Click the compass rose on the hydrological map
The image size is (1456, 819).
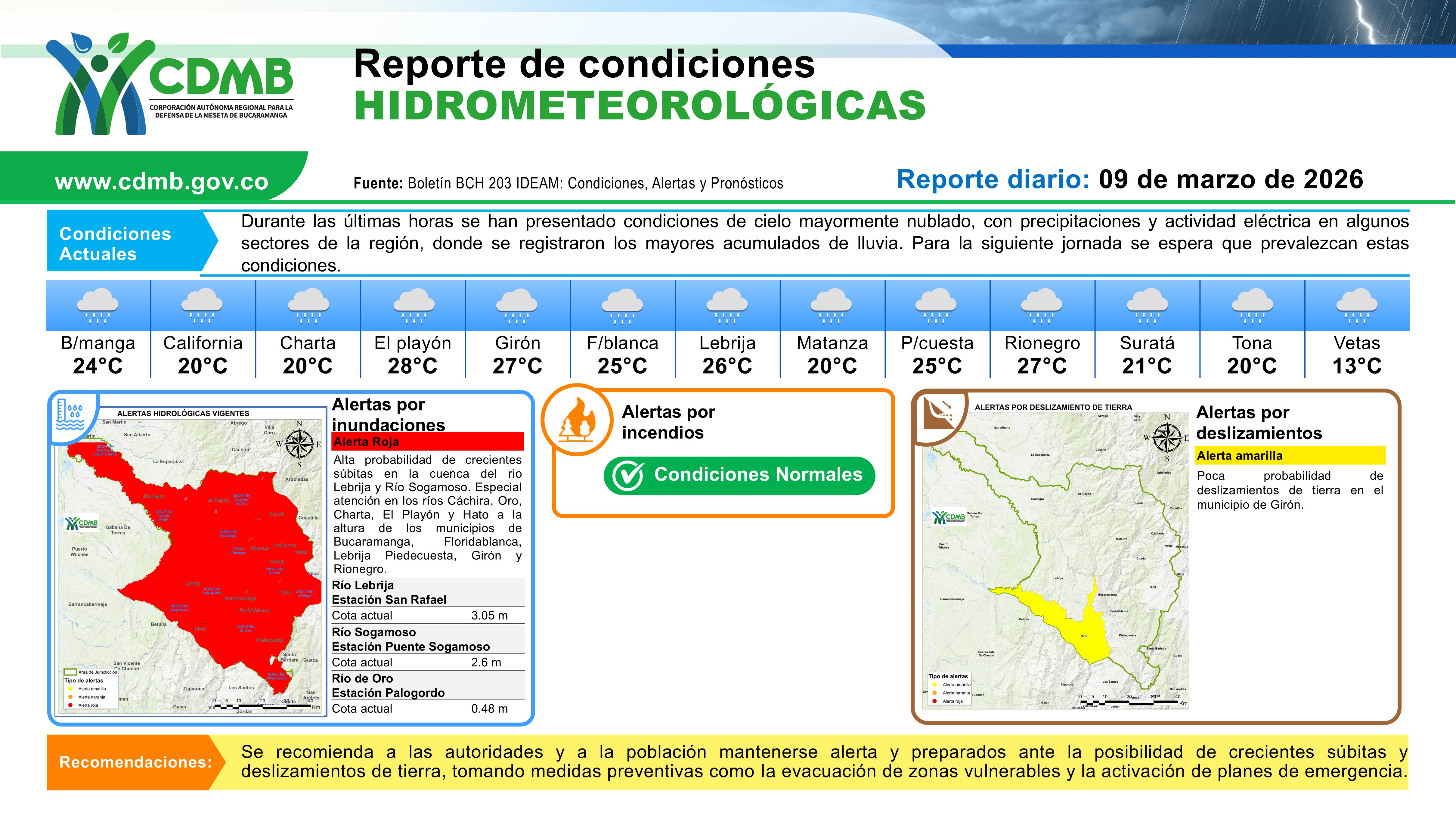[299, 444]
